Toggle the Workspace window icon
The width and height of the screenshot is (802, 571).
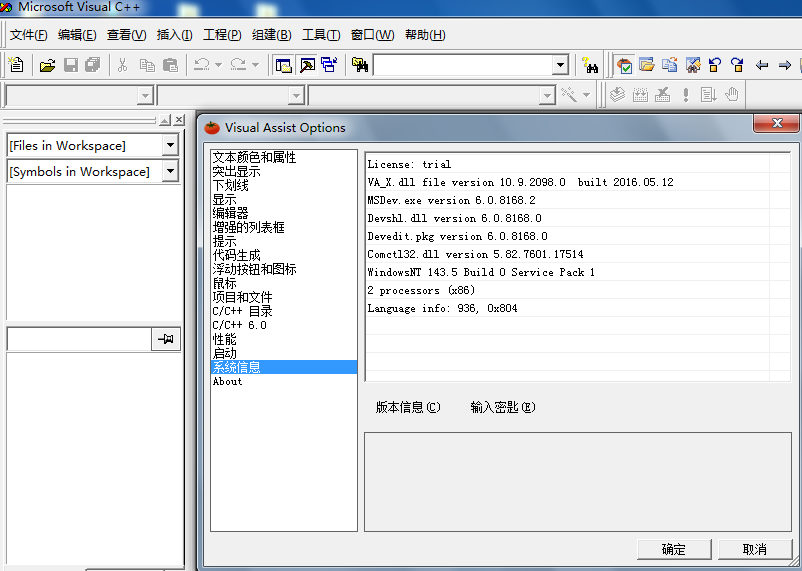tap(283, 65)
